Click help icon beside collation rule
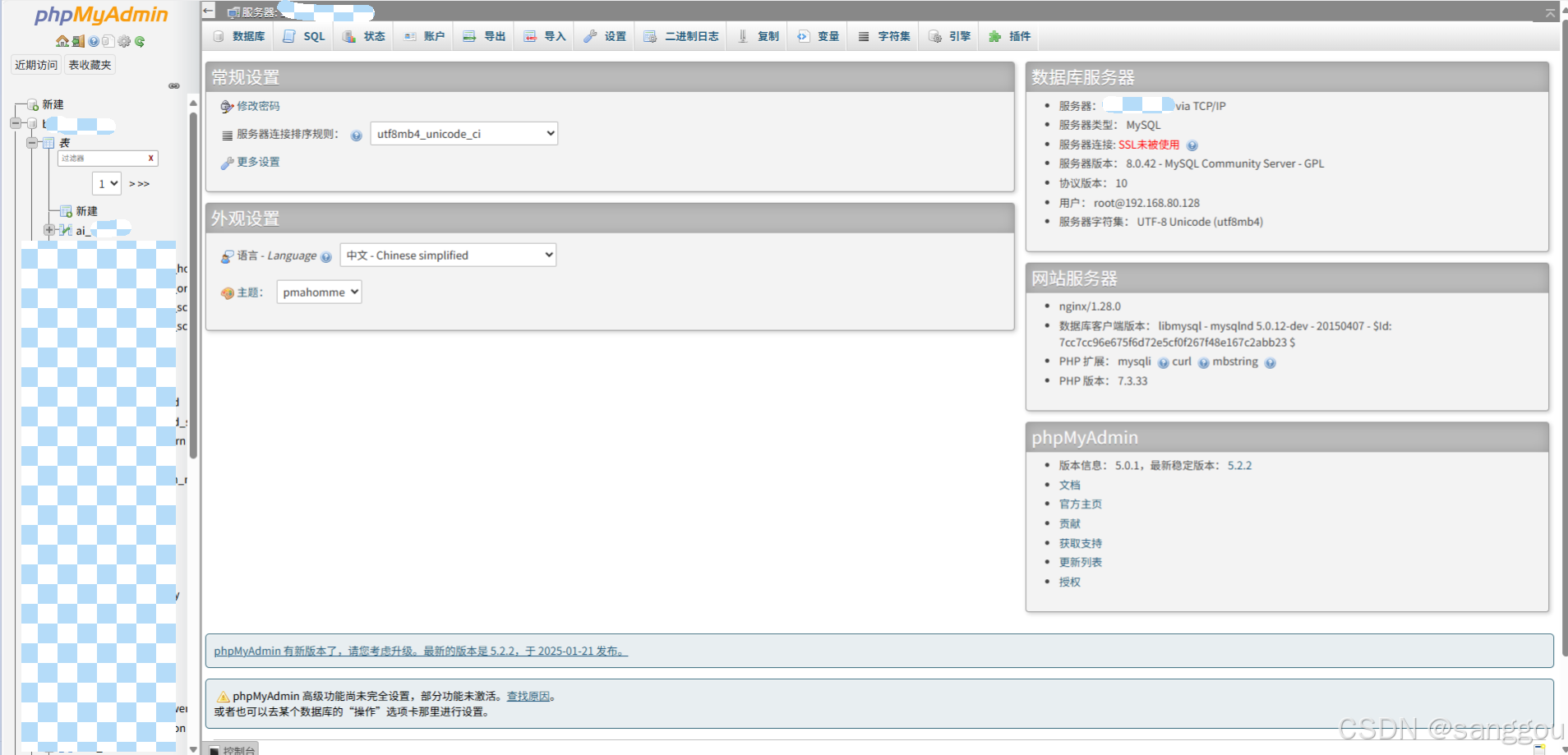This screenshot has height=755, width=1568. pyautogui.click(x=357, y=136)
